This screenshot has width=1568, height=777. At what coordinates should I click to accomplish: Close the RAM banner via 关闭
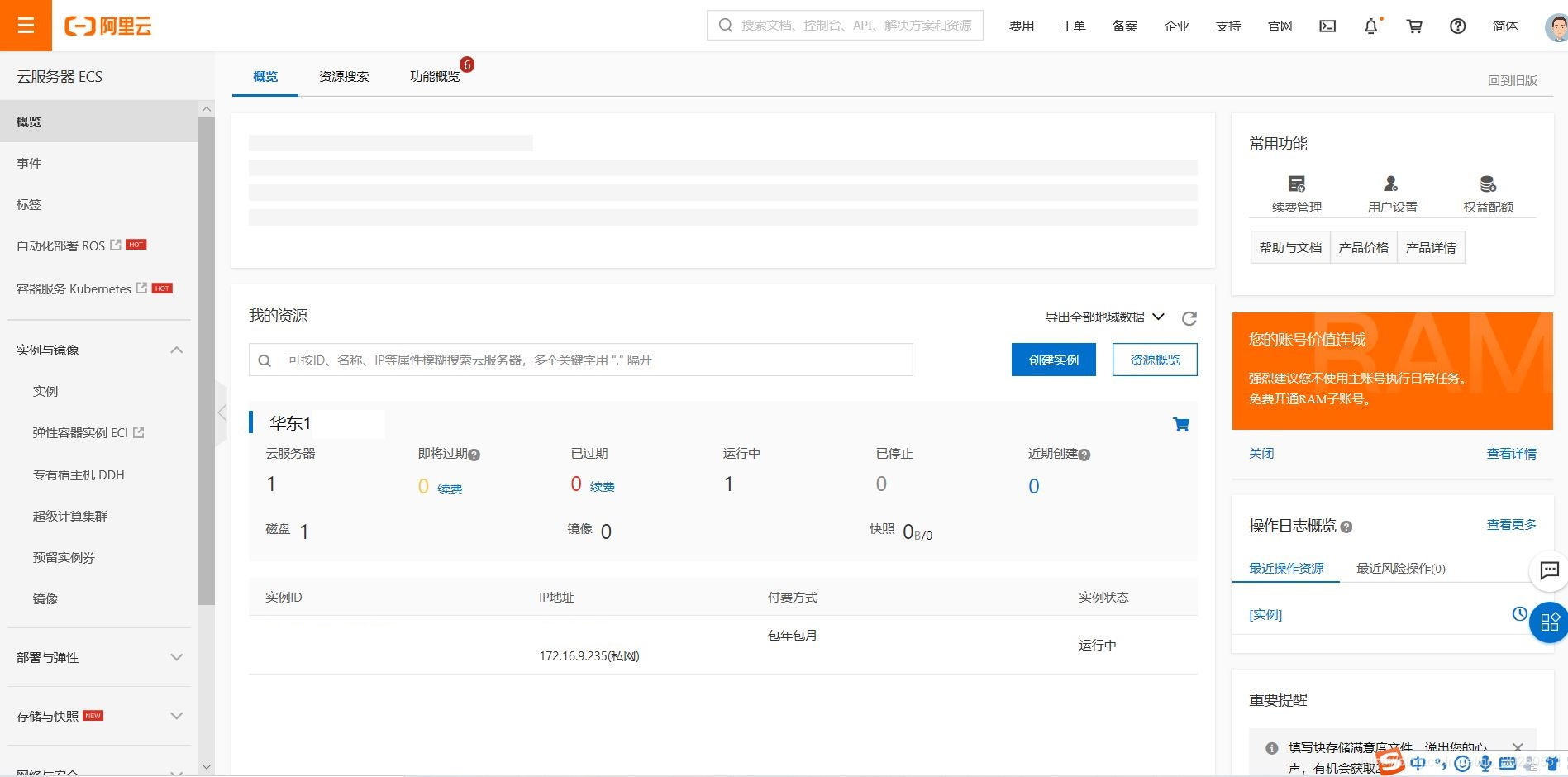[x=1261, y=453]
